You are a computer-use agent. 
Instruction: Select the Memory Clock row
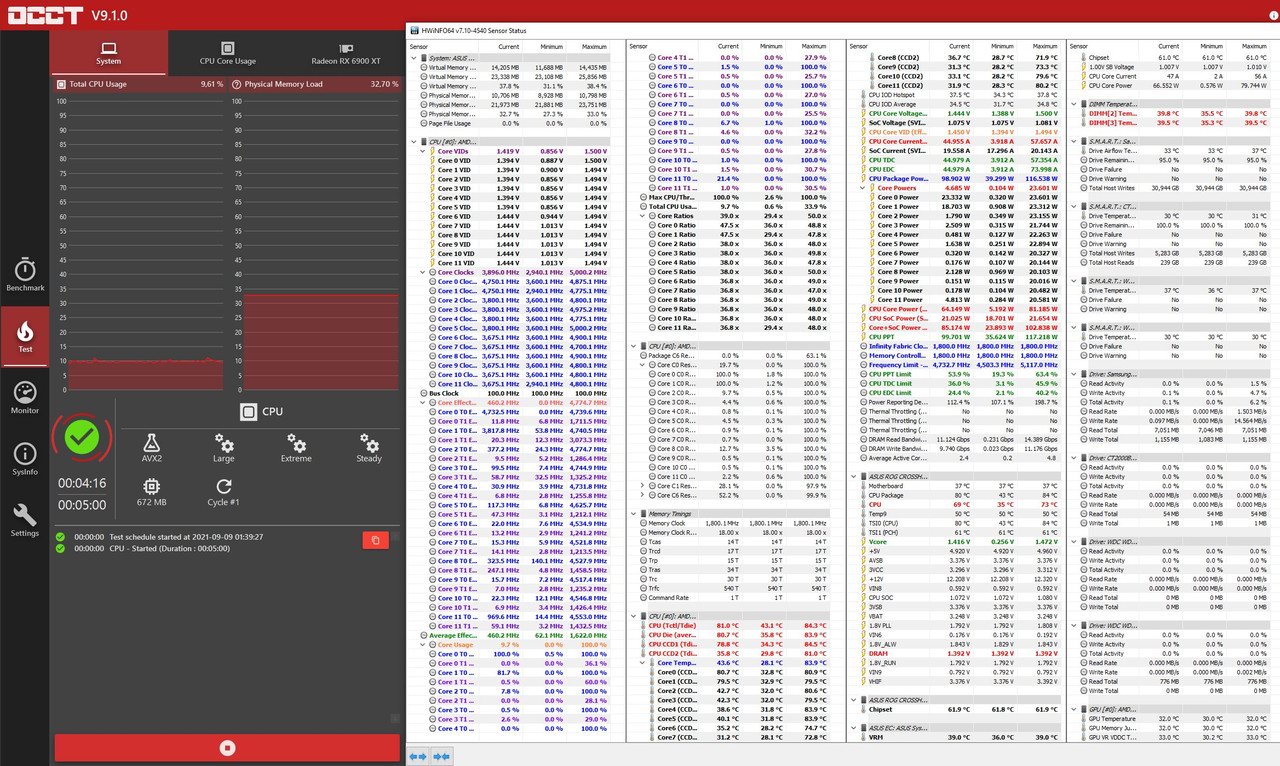tap(733, 523)
